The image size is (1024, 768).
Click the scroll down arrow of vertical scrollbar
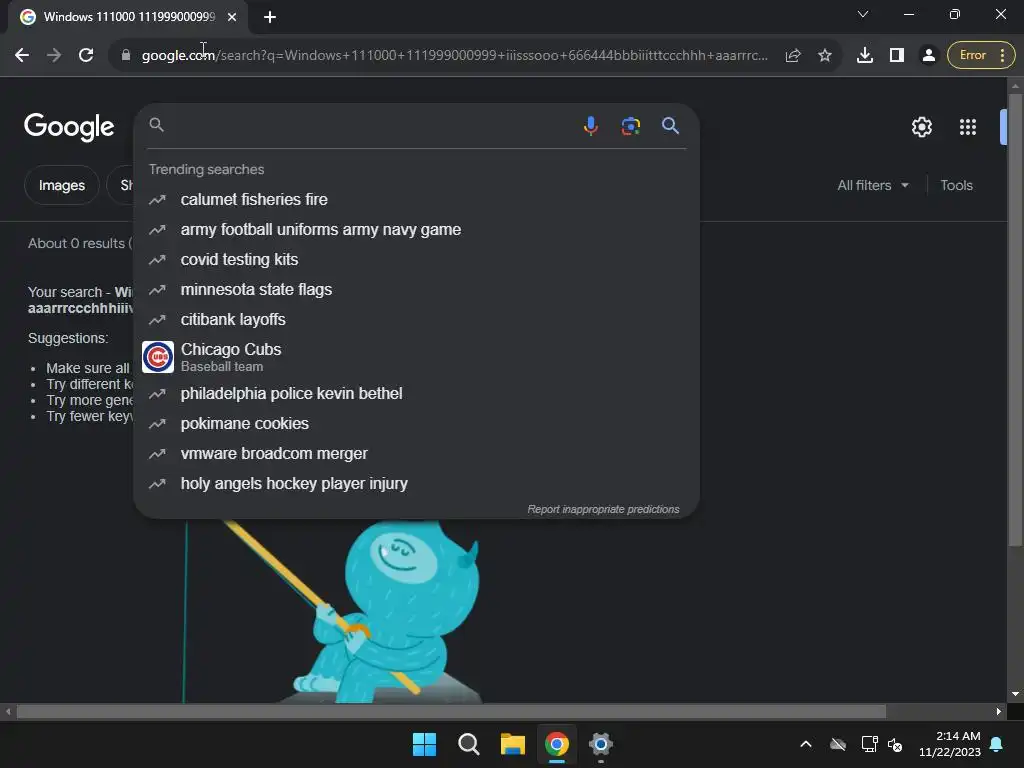(1015, 694)
